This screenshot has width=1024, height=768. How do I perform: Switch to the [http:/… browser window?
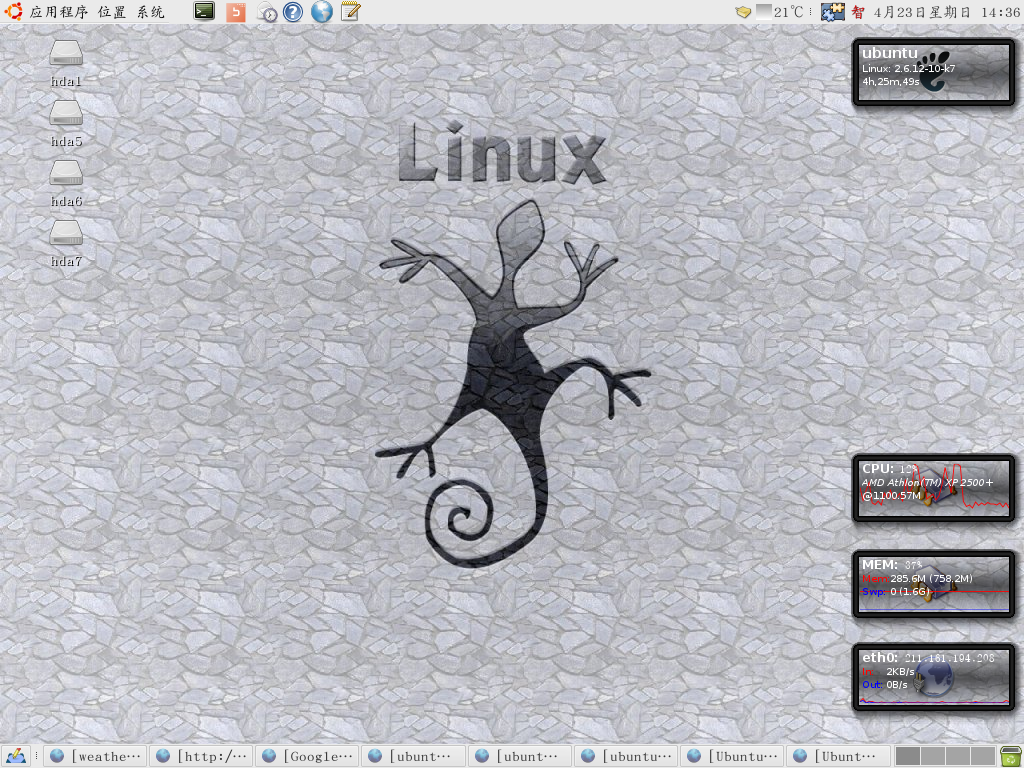point(201,756)
